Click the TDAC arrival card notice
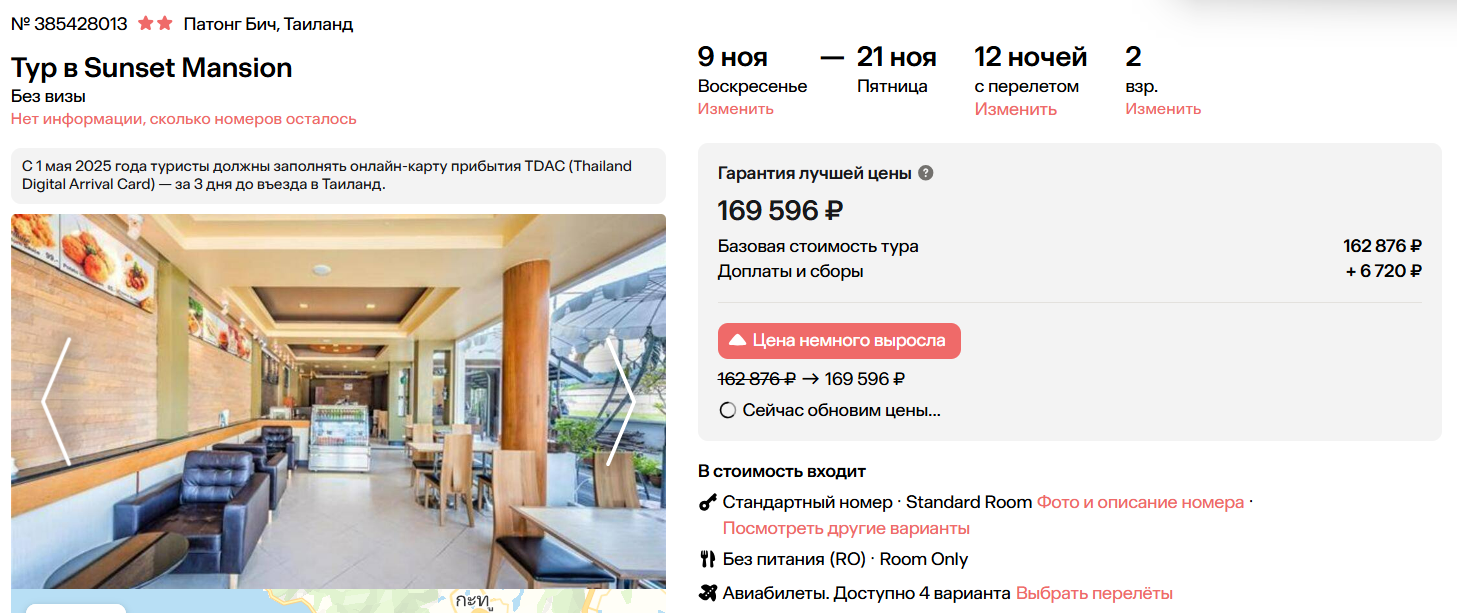Viewport: 1457px width, 613px height. point(338,175)
